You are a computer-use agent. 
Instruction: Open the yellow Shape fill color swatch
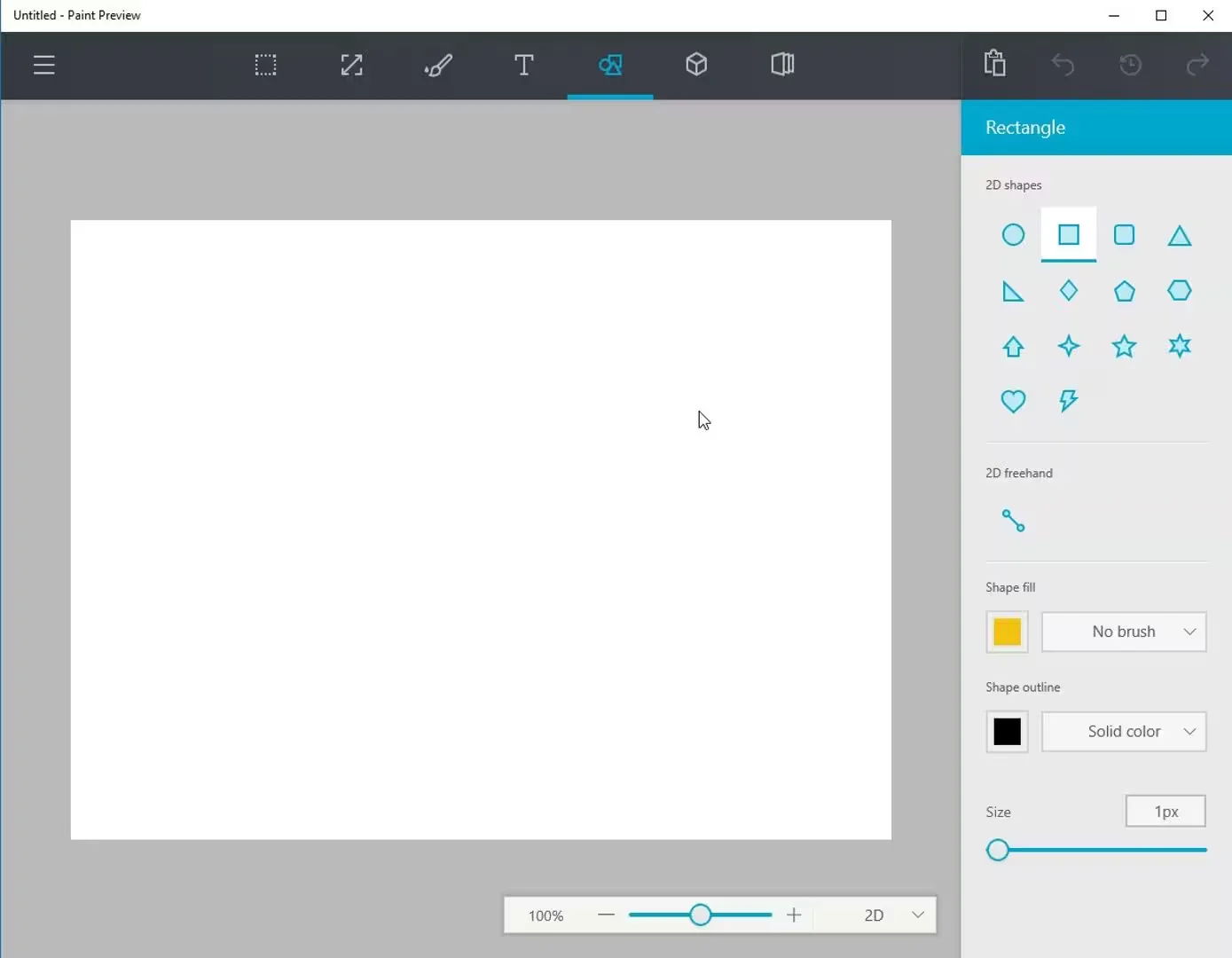(1007, 632)
